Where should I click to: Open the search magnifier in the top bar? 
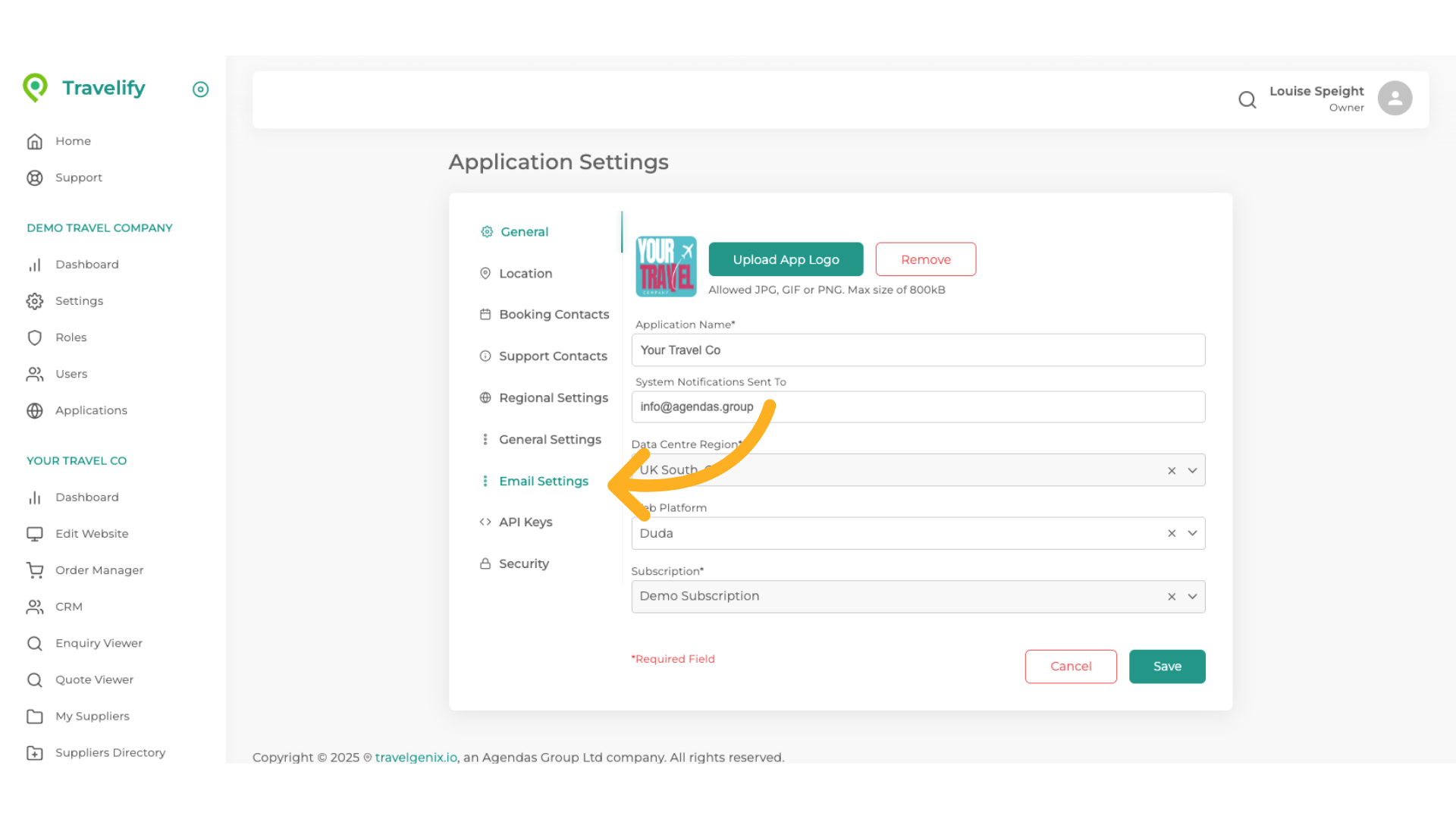pos(1247,99)
